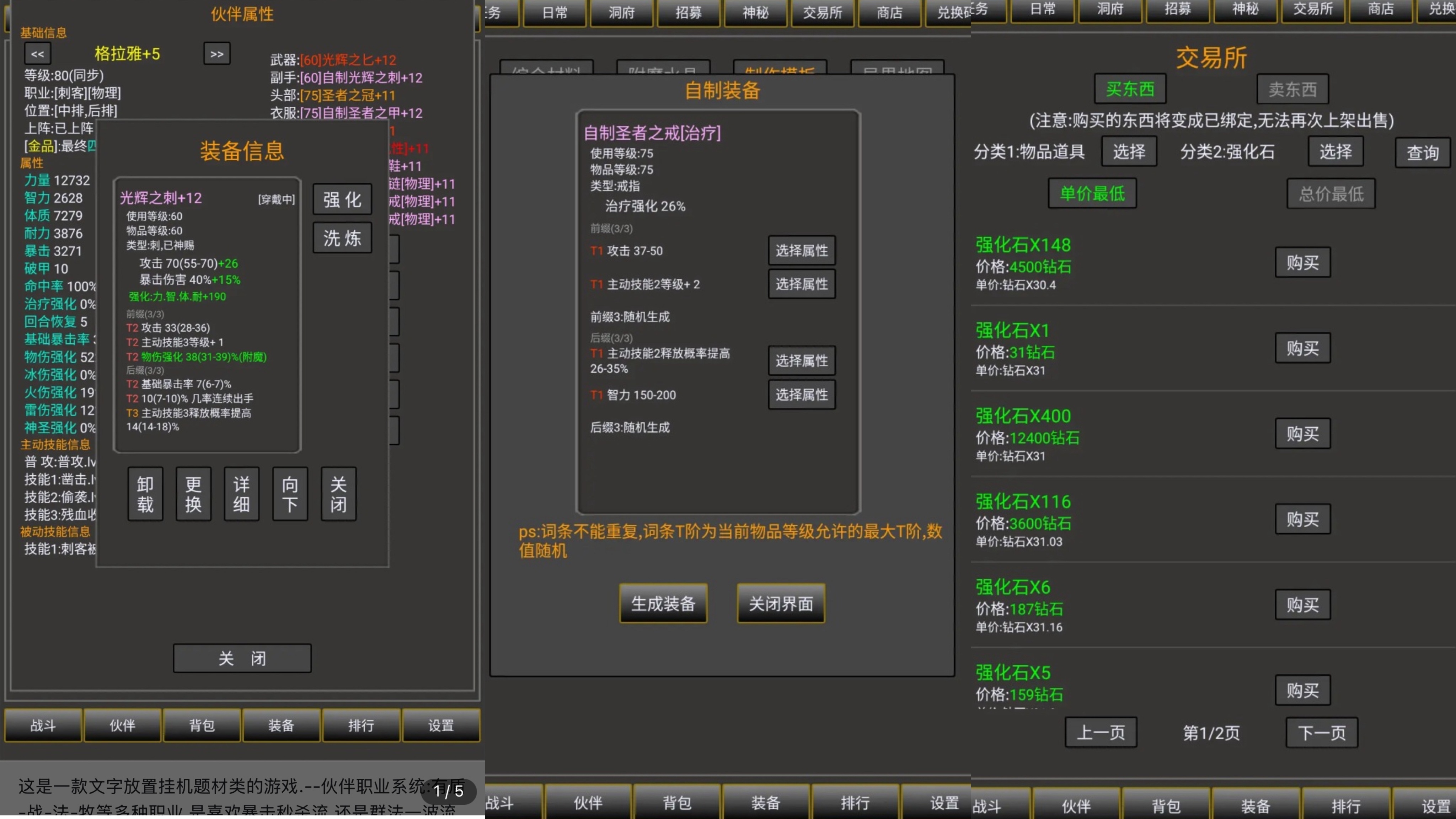Viewport: 1456px width, 819px height.
Task: Click 更换 to swap equipment
Action: pos(193,493)
